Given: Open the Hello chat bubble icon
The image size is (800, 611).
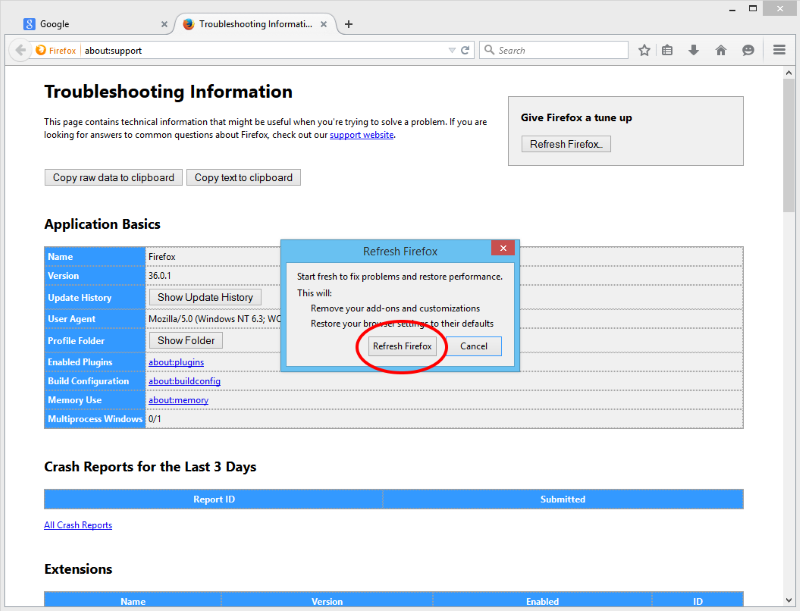Looking at the screenshot, I should (748, 50).
